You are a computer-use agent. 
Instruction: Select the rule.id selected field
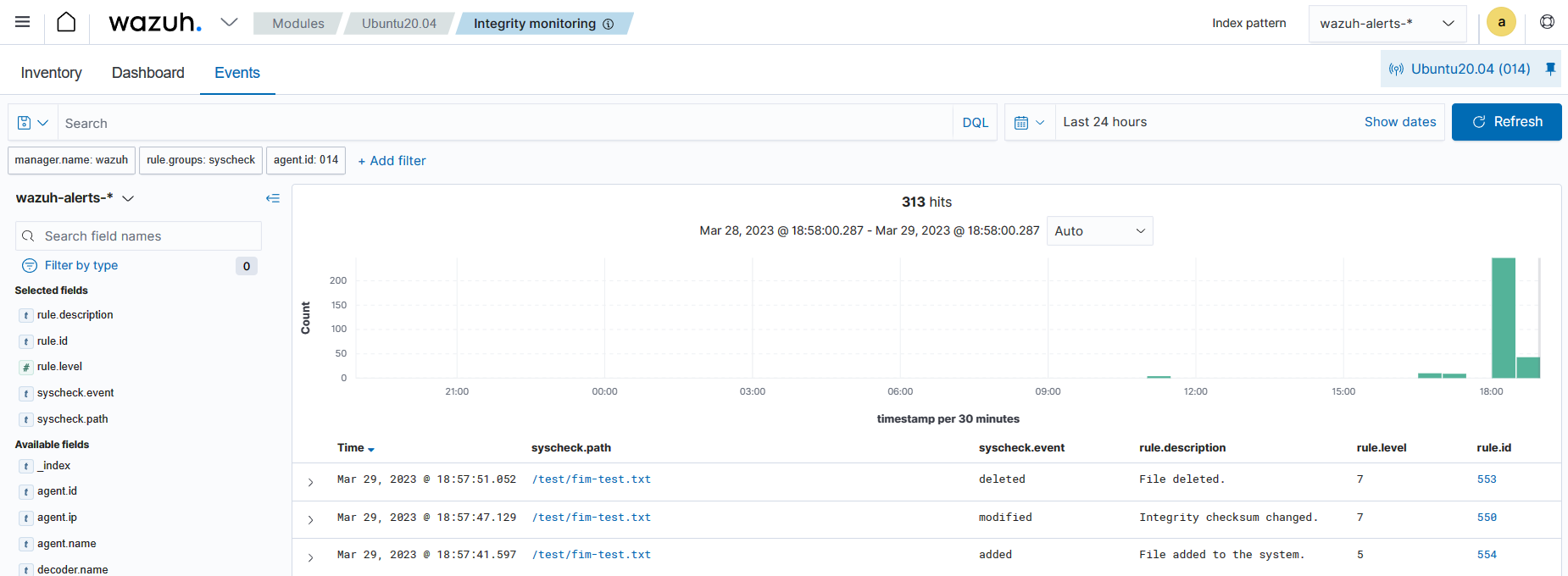click(x=53, y=341)
